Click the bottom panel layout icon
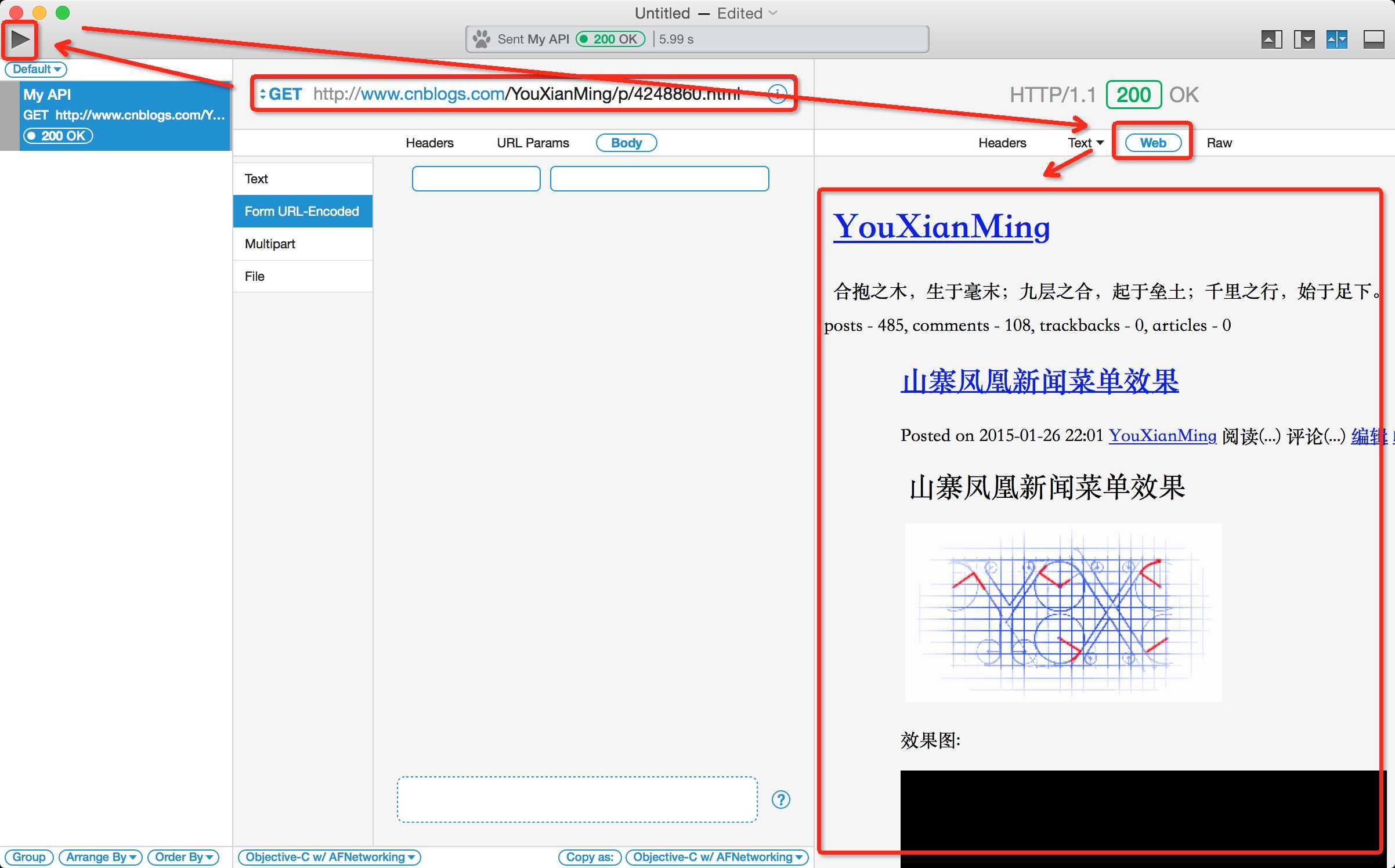The image size is (1395, 868). coord(1374,39)
